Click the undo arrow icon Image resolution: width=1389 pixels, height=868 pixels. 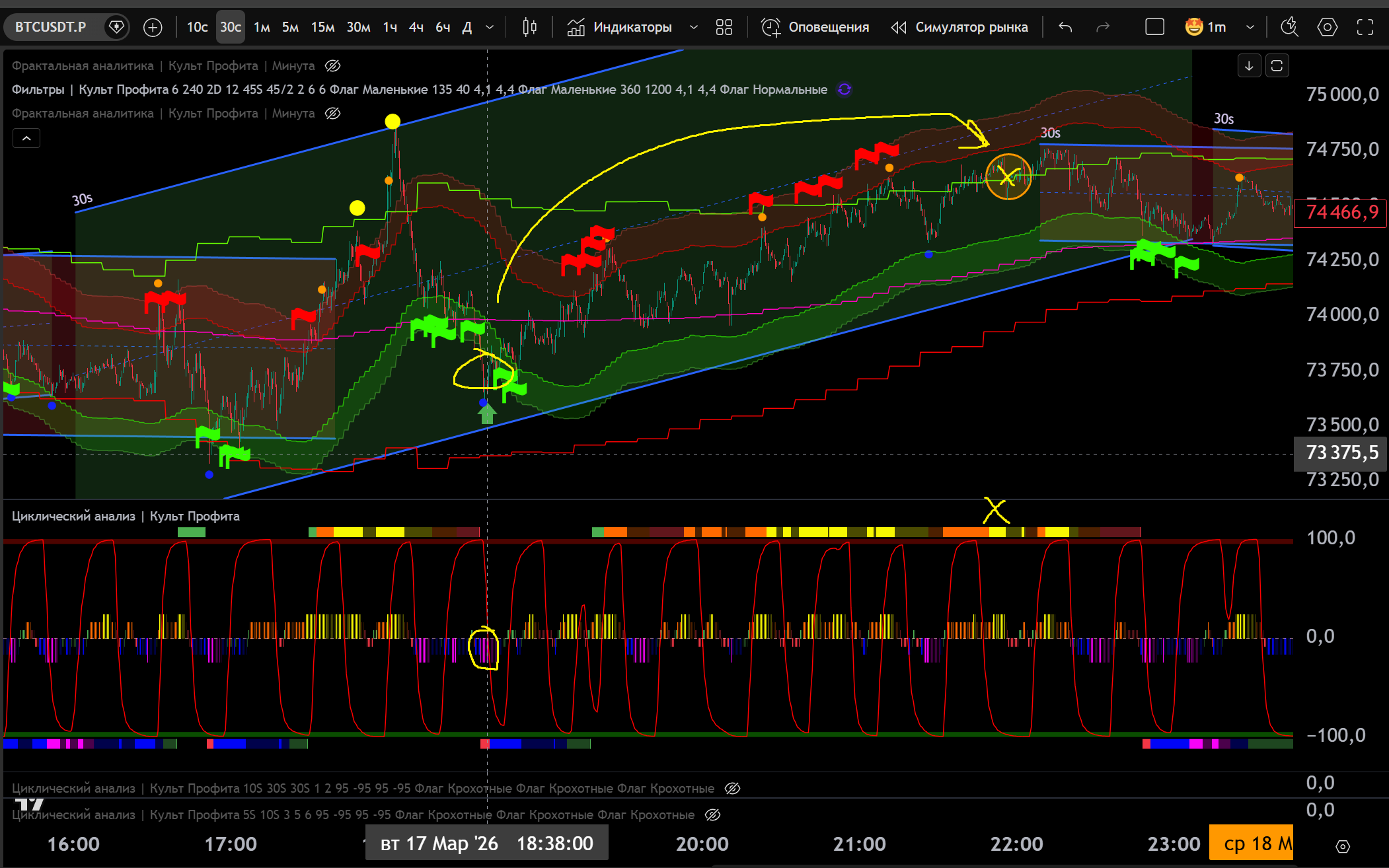pyautogui.click(x=1065, y=27)
